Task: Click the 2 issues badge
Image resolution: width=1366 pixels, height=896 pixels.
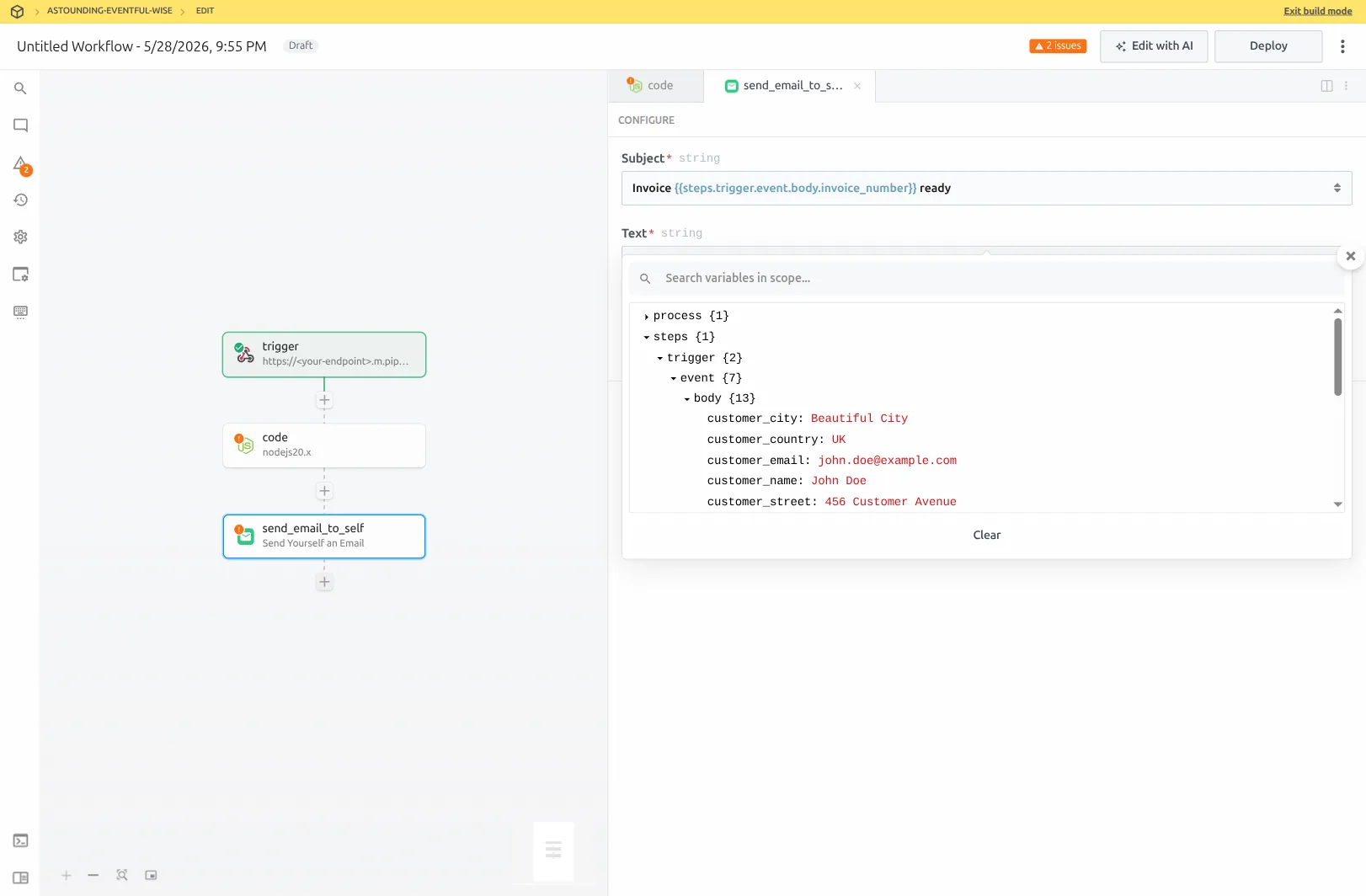Action: click(1058, 46)
